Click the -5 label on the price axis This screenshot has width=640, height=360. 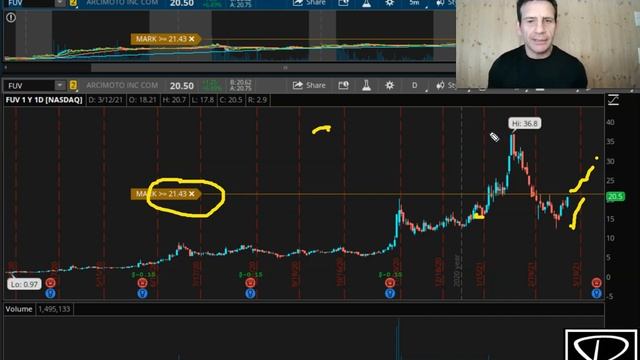pyautogui.click(x=609, y=296)
